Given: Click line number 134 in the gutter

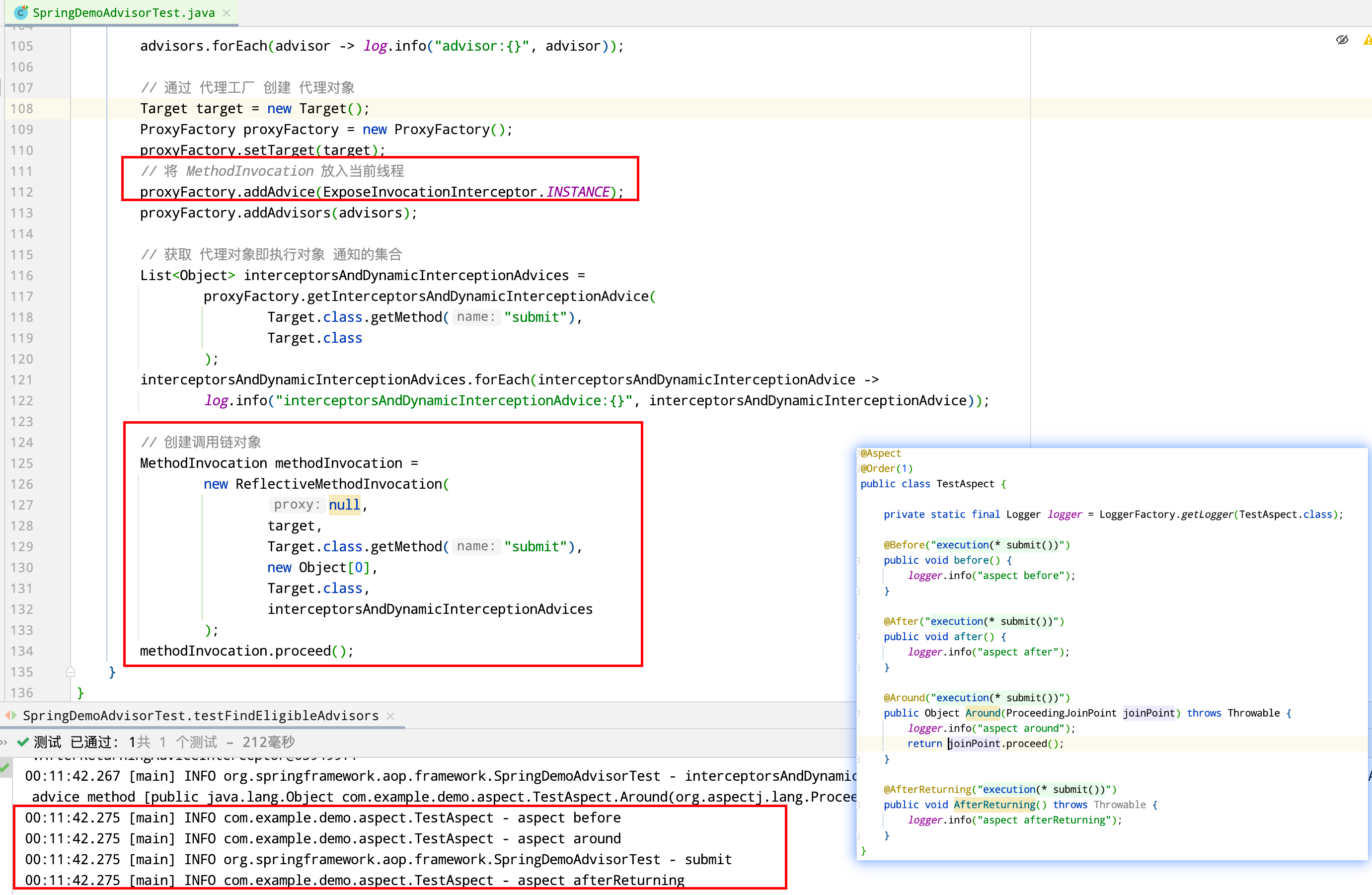Looking at the screenshot, I should tap(22, 651).
